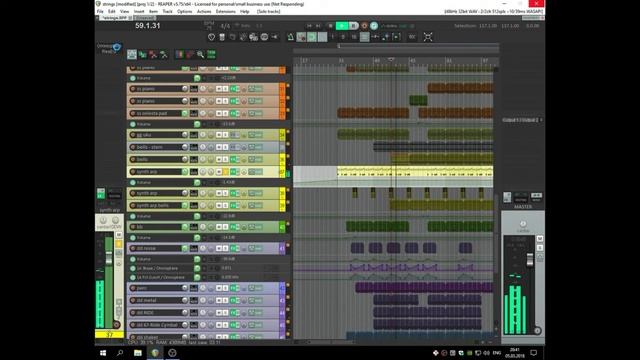Open the File menu
Viewport: 640px width, 360px height.
pyautogui.click(x=100, y=11)
